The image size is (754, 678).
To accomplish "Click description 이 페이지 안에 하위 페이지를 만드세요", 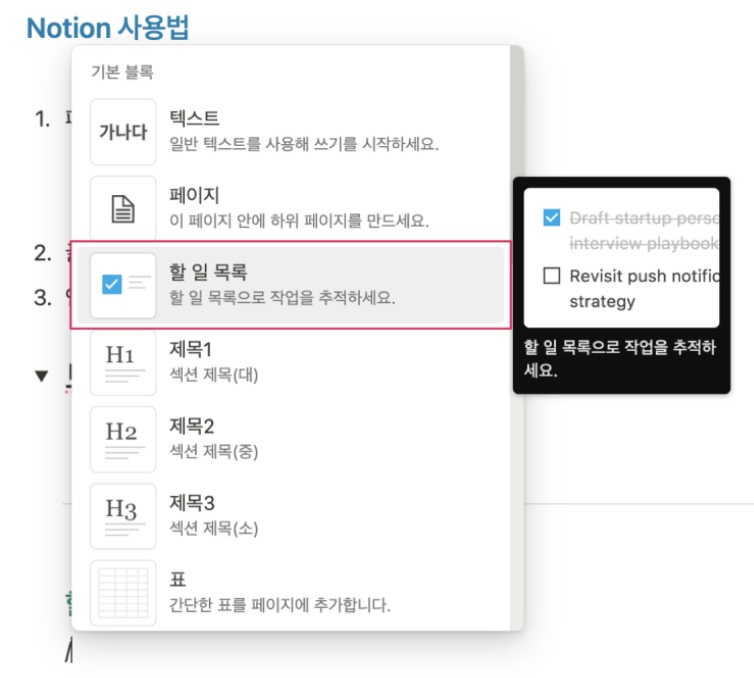I will pos(299,221).
